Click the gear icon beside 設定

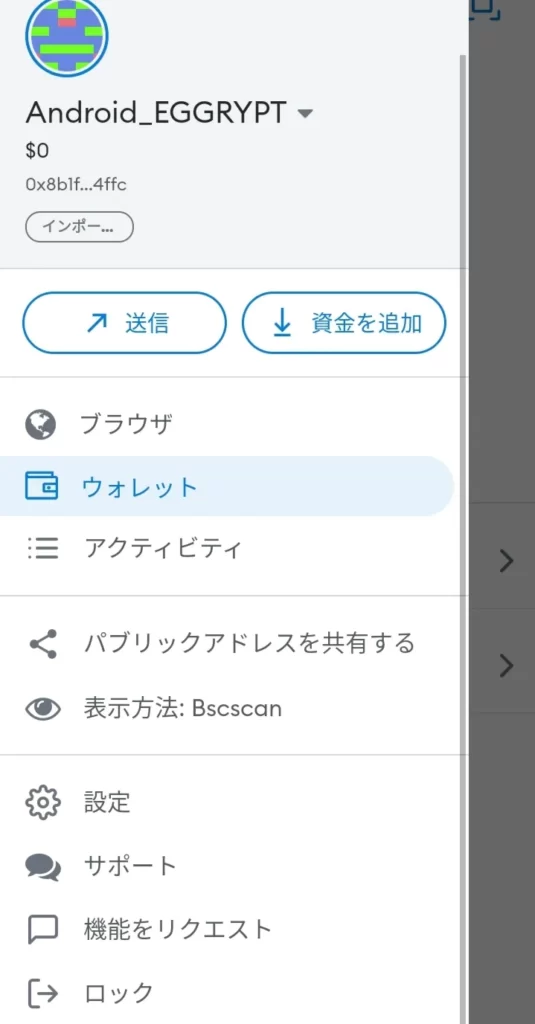(42, 803)
